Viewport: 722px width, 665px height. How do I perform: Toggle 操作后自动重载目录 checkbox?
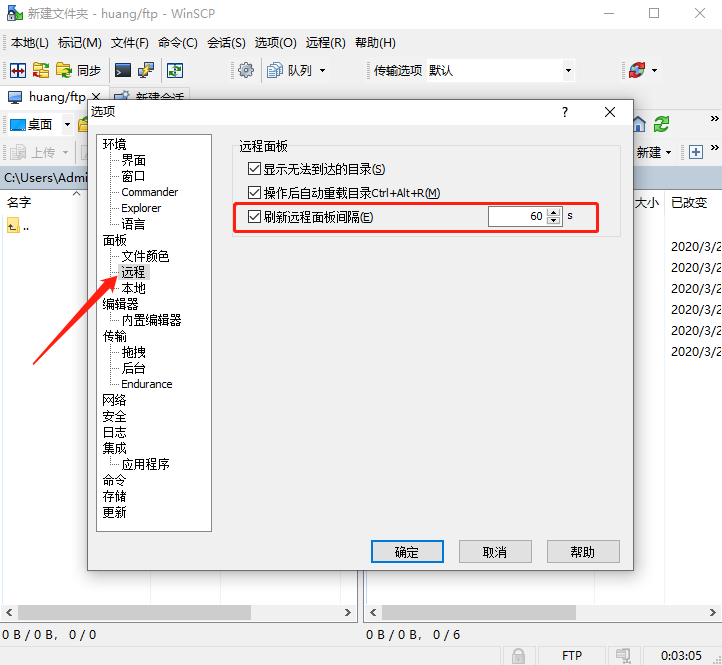(253, 192)
